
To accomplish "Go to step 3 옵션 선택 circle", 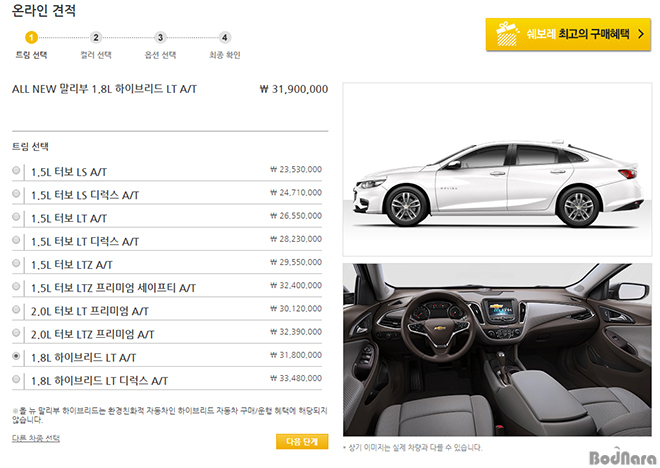I will [160, 37].
